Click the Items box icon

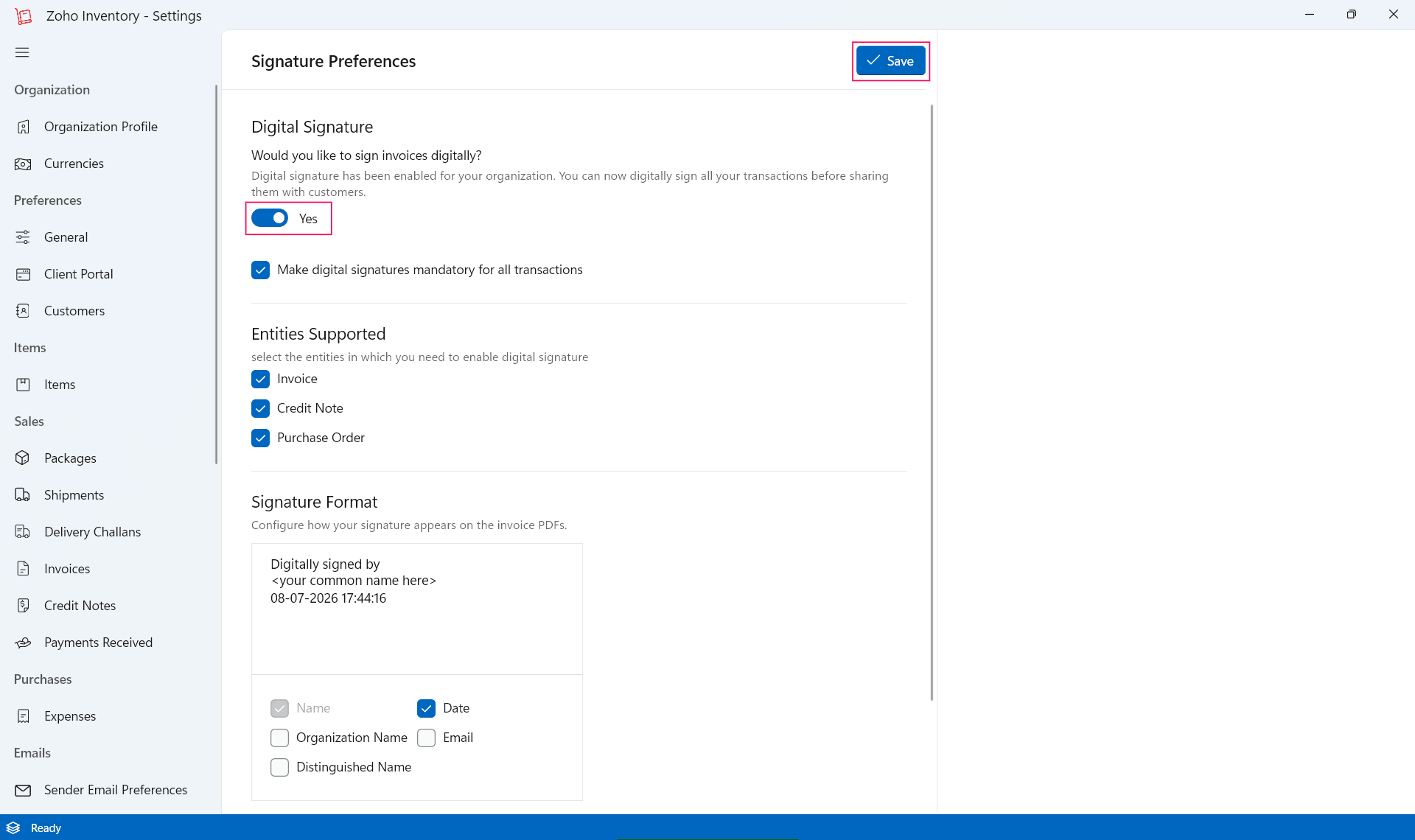23,385
